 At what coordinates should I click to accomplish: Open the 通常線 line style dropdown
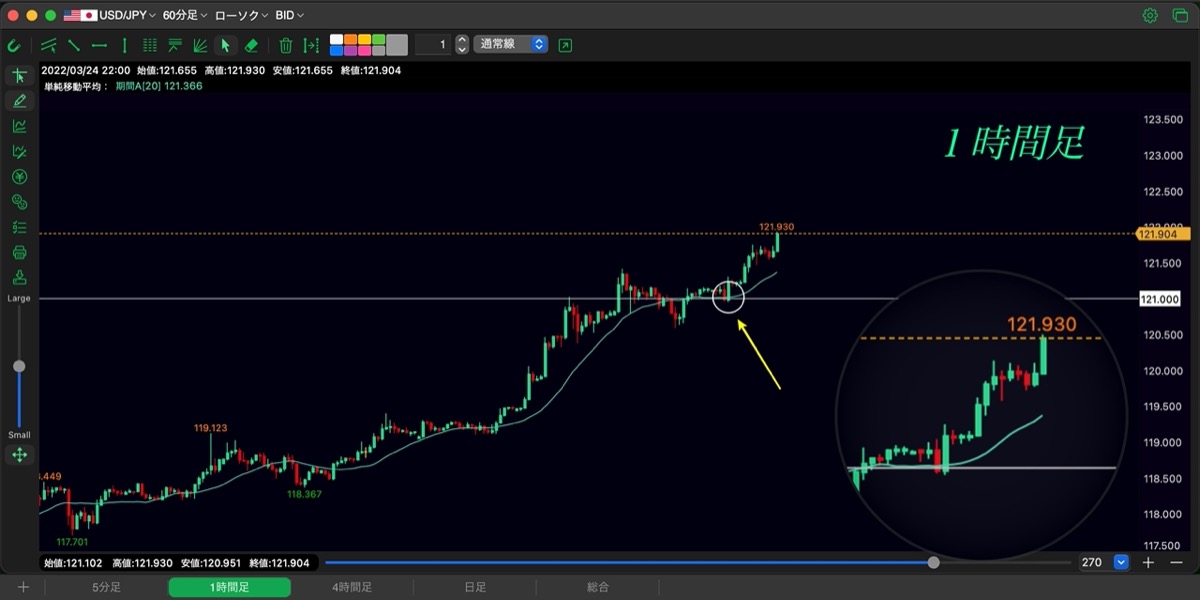click(x=510, y=45)
